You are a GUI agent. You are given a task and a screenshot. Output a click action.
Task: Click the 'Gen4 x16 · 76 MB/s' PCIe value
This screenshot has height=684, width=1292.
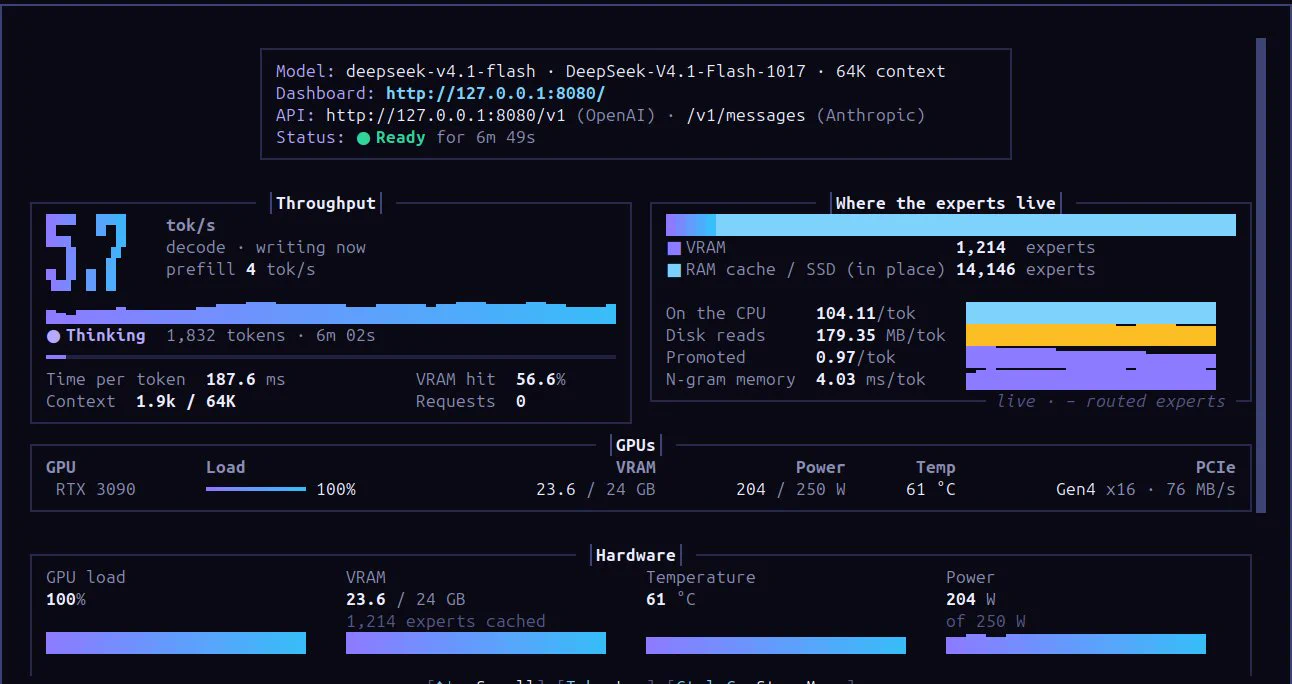tap(1146, 489)
